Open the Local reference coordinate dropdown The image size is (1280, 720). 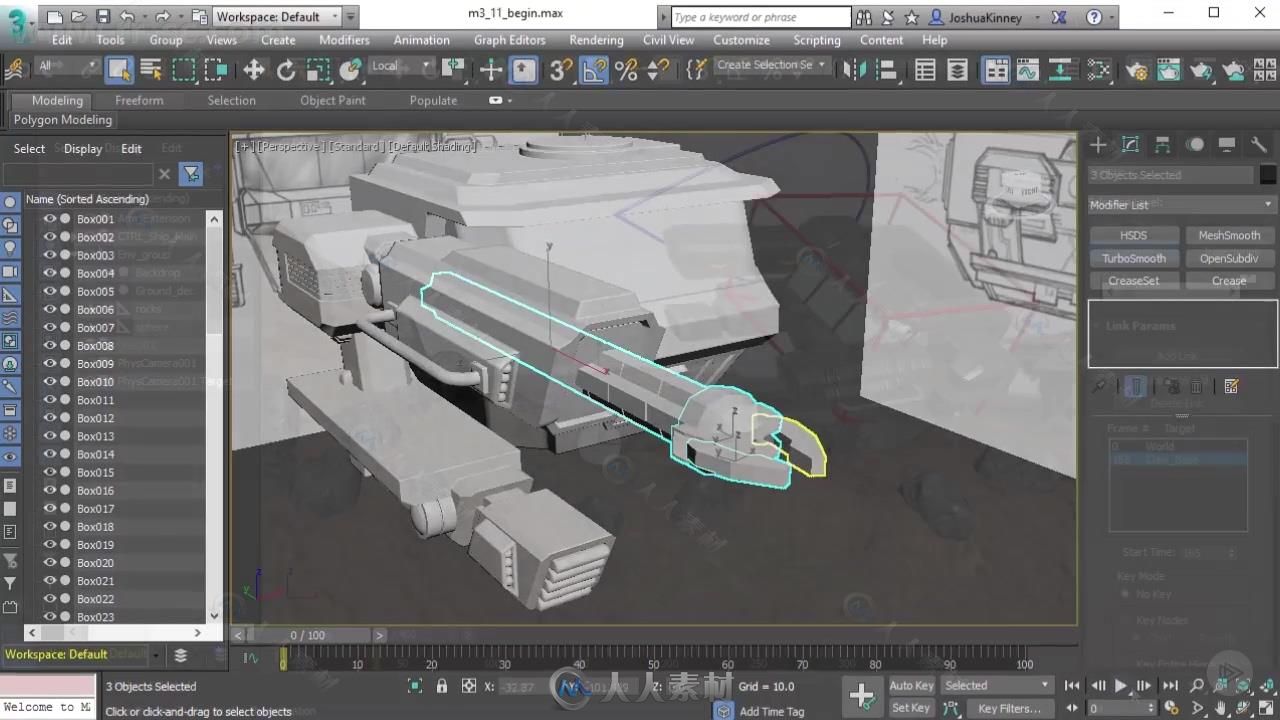coord(401,67)
